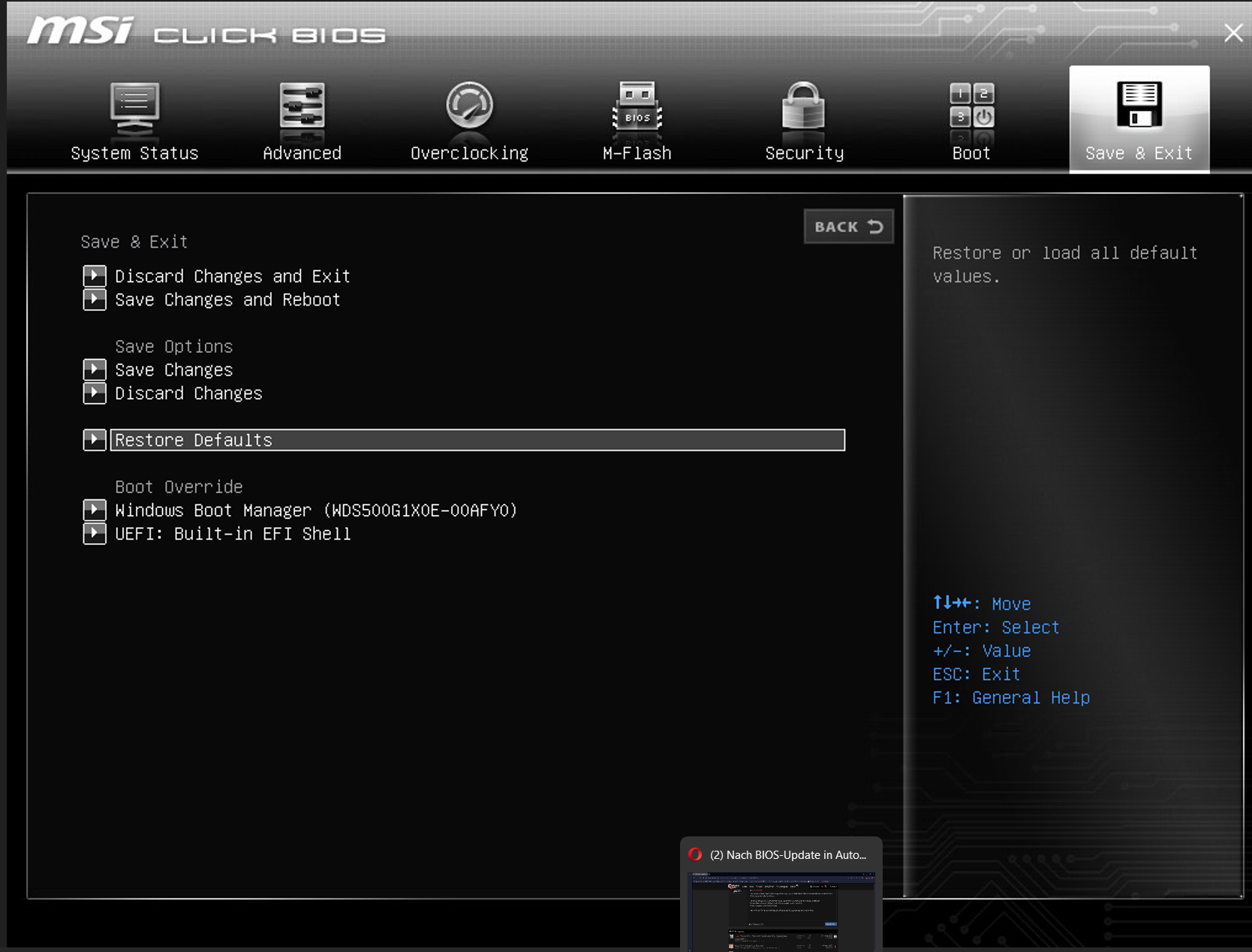The image size is (1252, 952).
Task: Click the arrows 'Move' hint
Action: pos(982,604)
